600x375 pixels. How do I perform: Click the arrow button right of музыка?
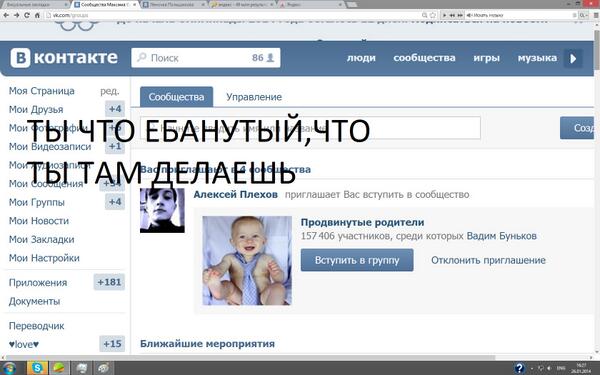573,59
